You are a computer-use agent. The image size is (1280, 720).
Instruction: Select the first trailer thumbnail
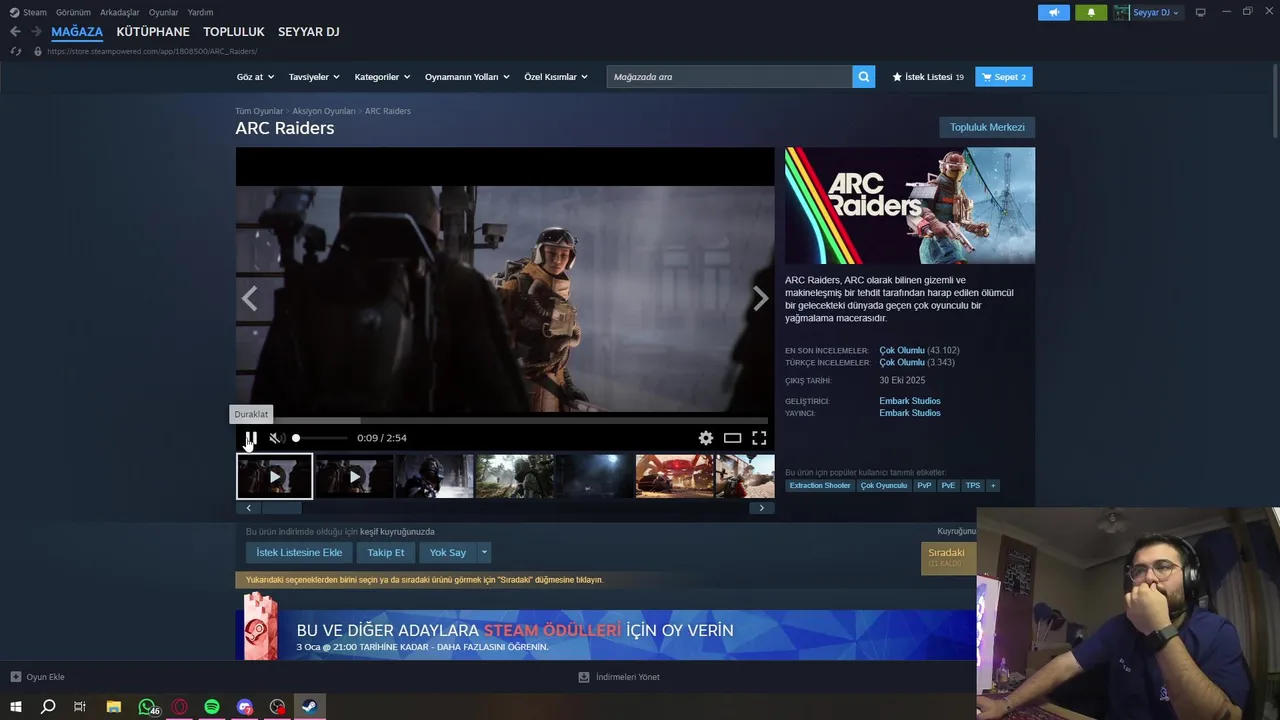(274, 476)
